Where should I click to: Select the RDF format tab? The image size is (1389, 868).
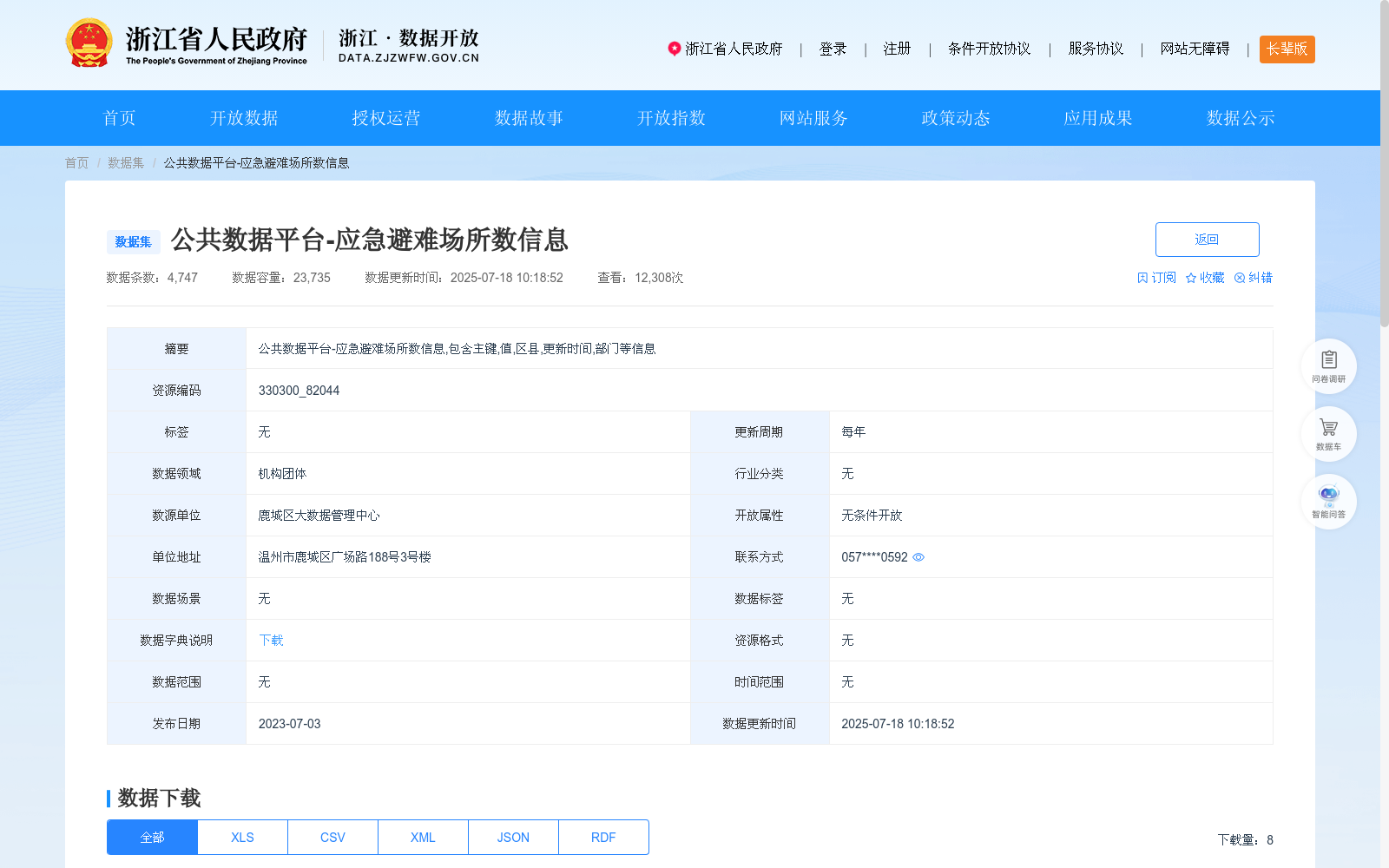coord(602,837)
